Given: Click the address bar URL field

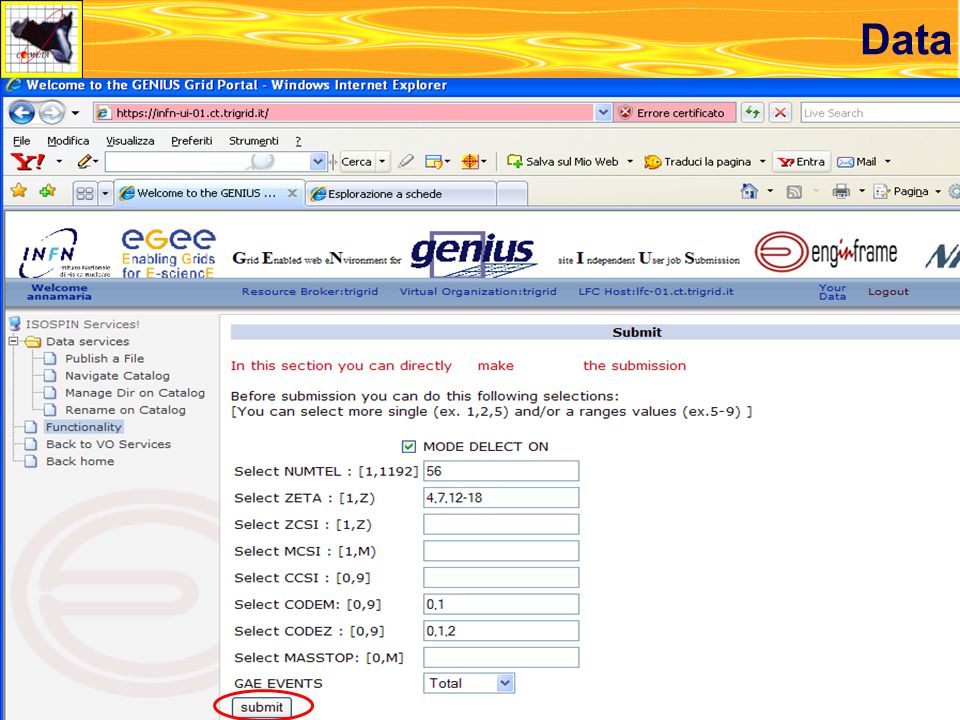Looking at the screenshot, I should [344, 113].
